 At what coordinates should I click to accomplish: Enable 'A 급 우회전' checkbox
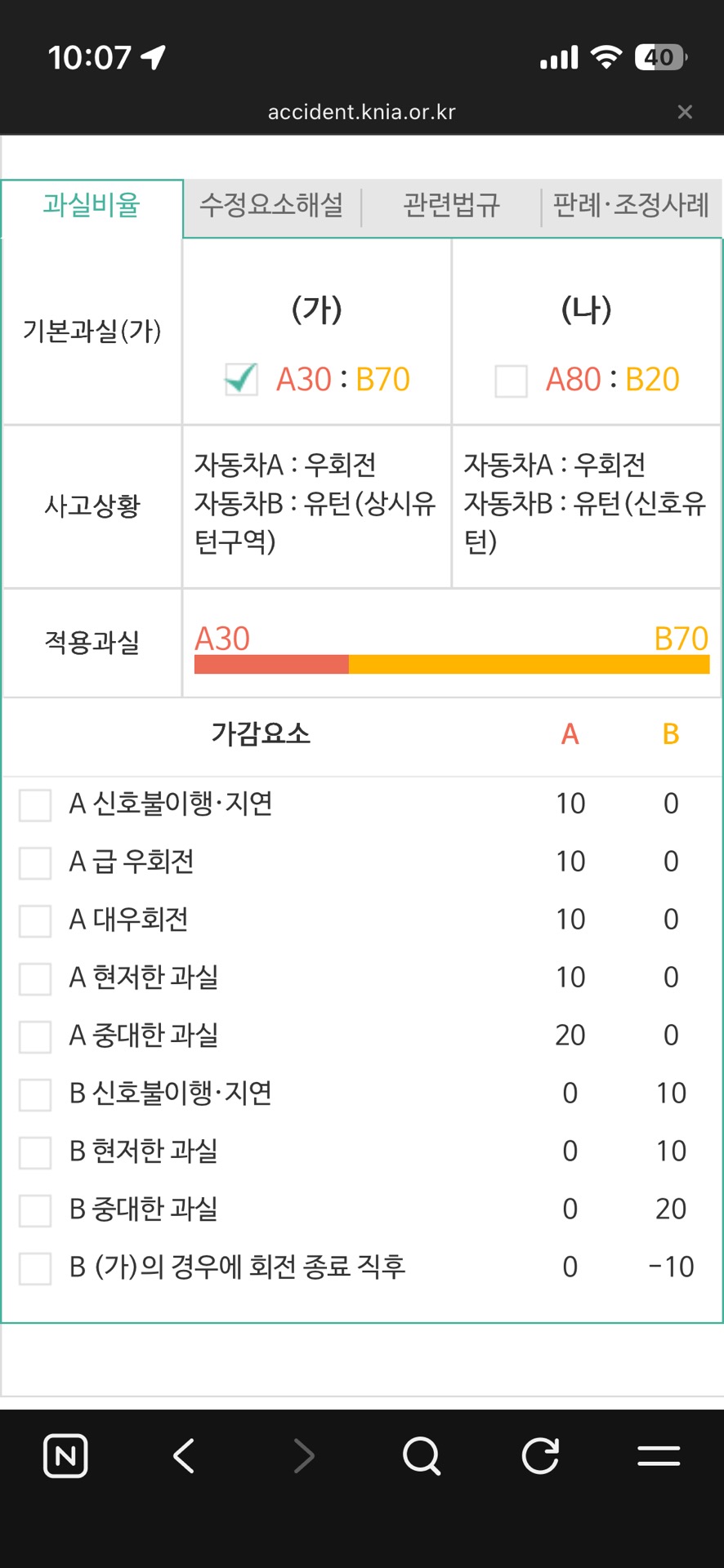pos(35,862)
